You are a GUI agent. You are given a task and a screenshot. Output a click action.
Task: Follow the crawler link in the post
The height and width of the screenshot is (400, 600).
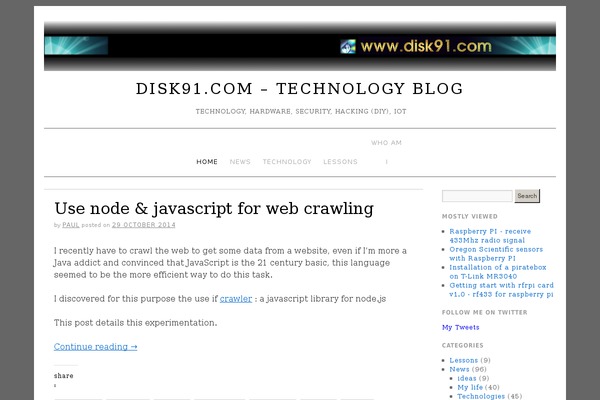[x=236, y=299]
